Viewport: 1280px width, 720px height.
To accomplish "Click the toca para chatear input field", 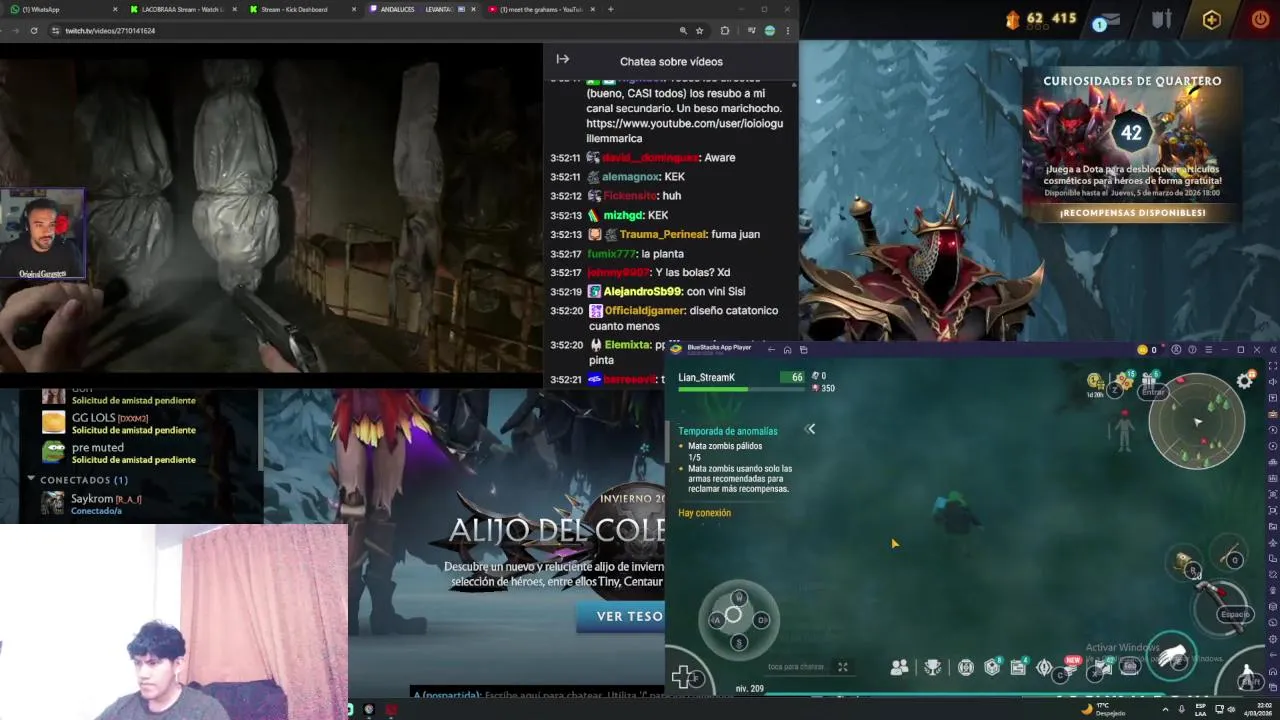I will 796,667.
